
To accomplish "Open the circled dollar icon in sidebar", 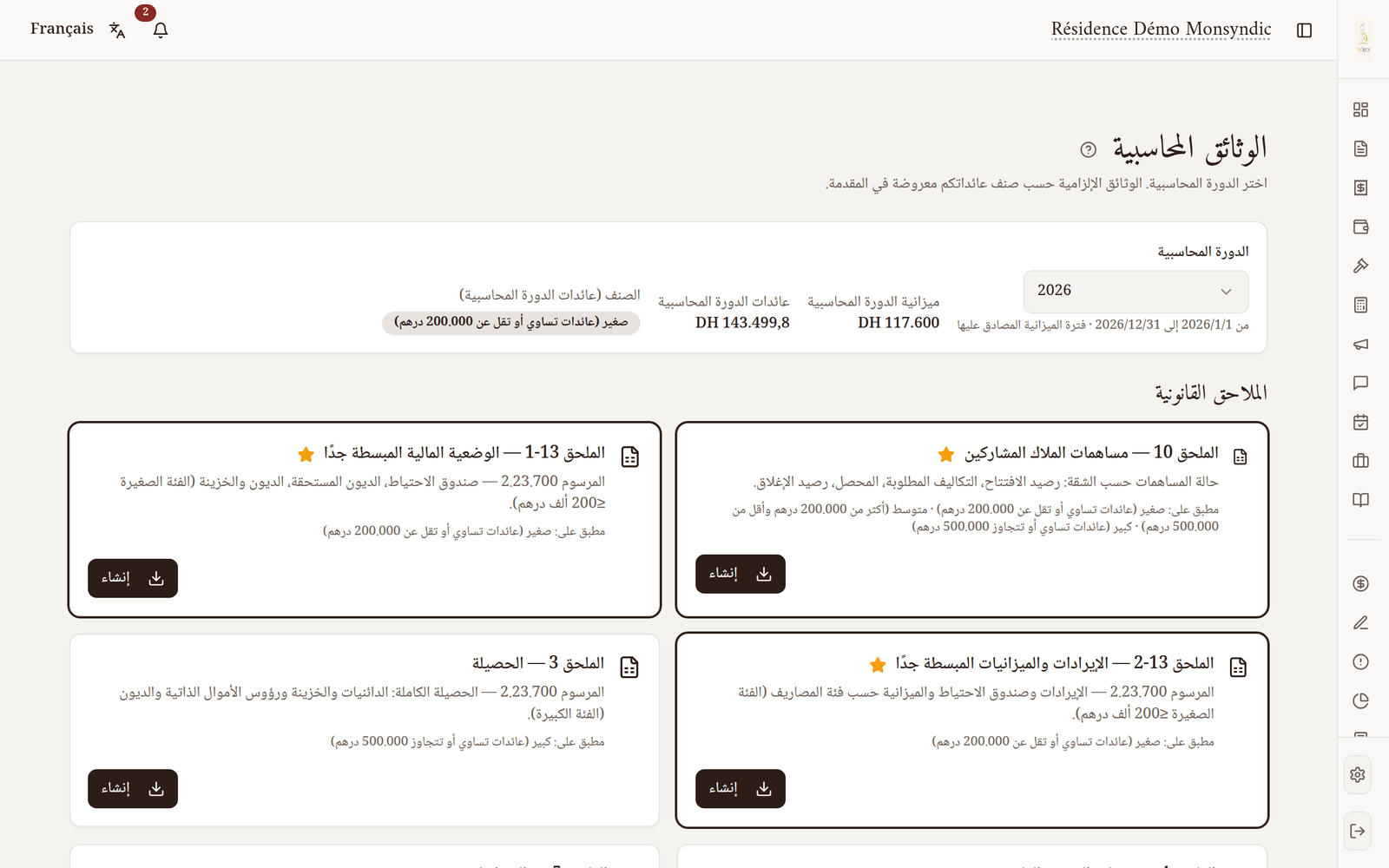I will tap(1360, 583).
